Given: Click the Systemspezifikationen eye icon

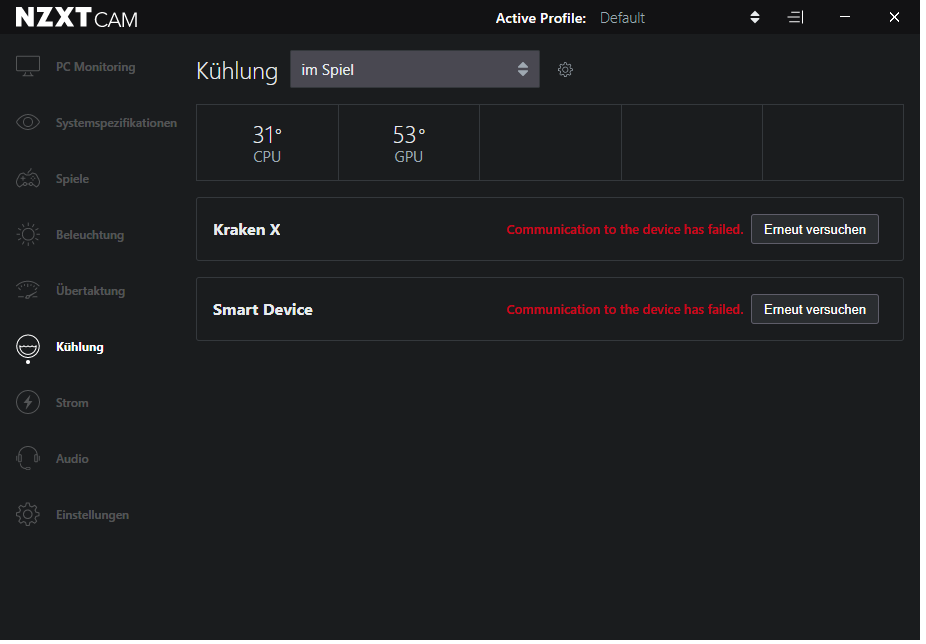Looking at the screenshot, I should (28, 122).
